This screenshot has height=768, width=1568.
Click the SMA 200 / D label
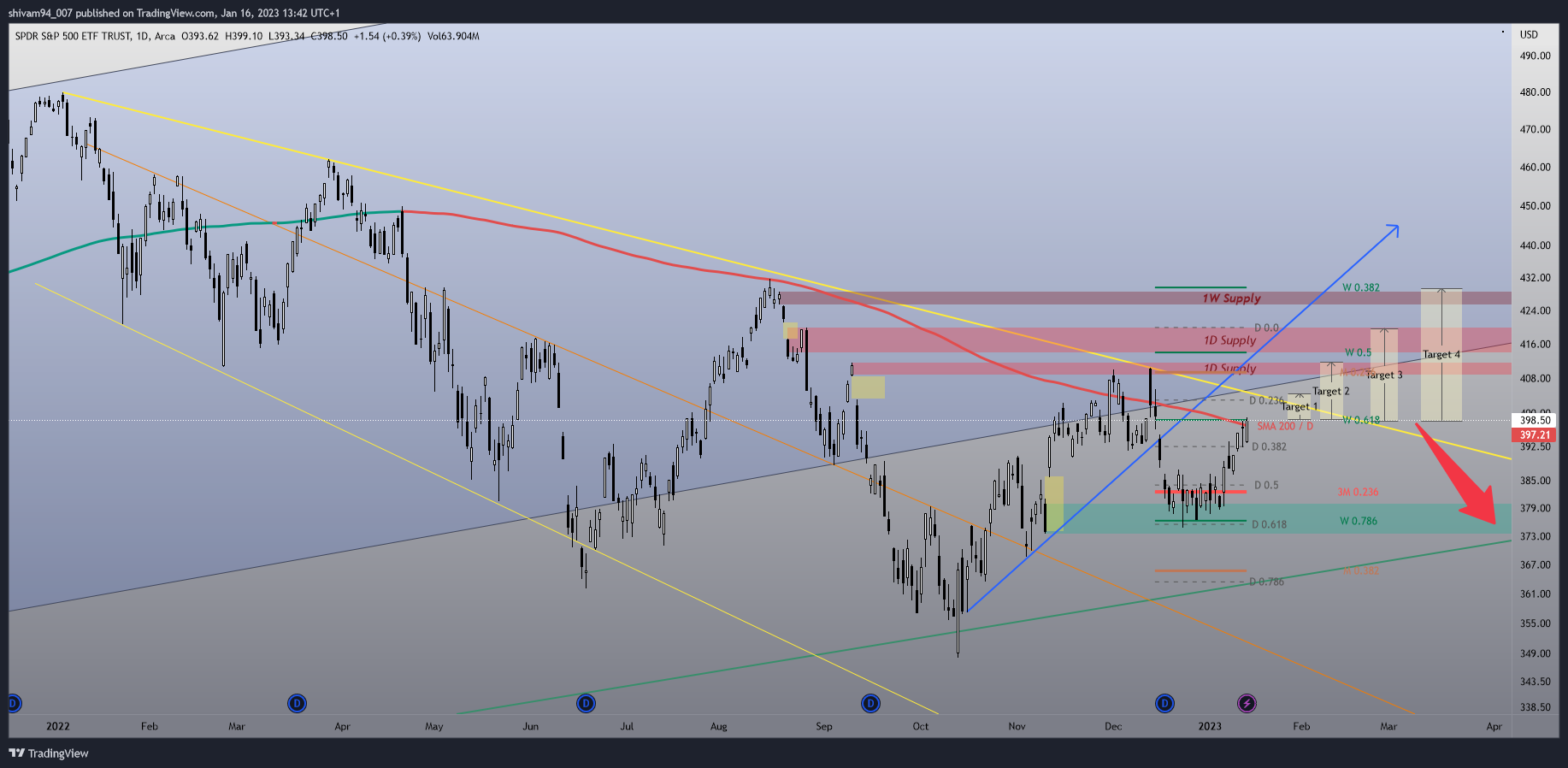click(1285, 426)
